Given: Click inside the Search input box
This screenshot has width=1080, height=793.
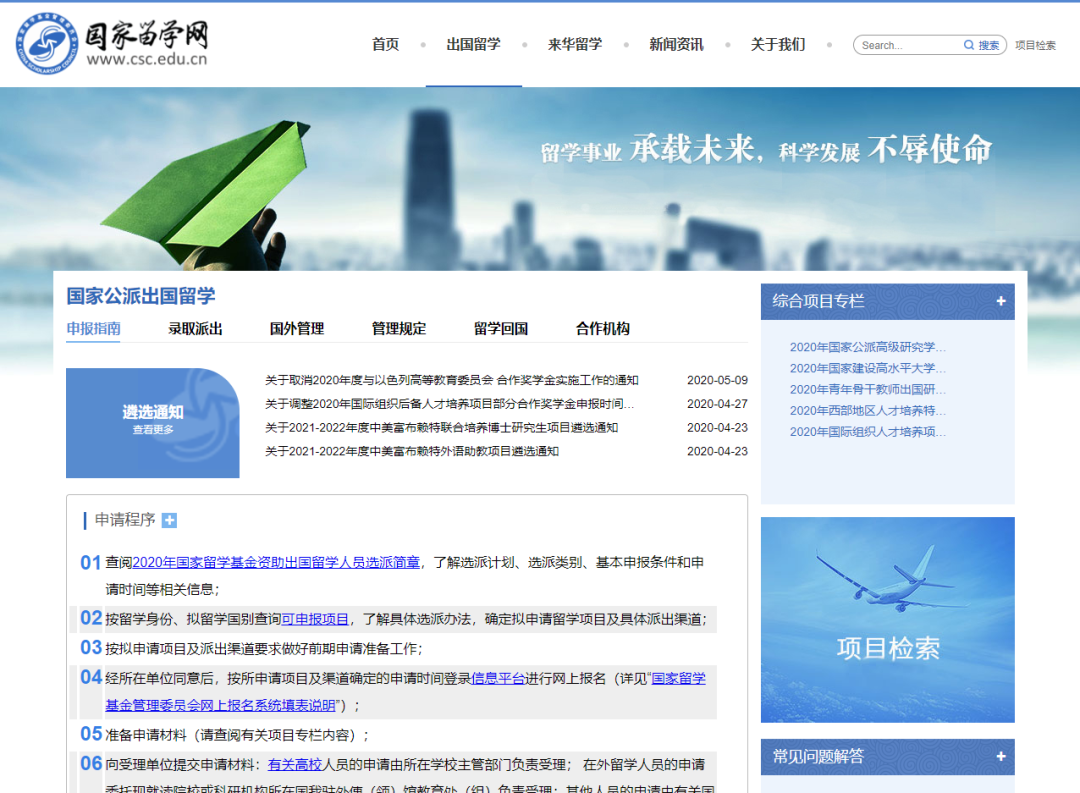Looking at the screenshot, I should [910, 44].
